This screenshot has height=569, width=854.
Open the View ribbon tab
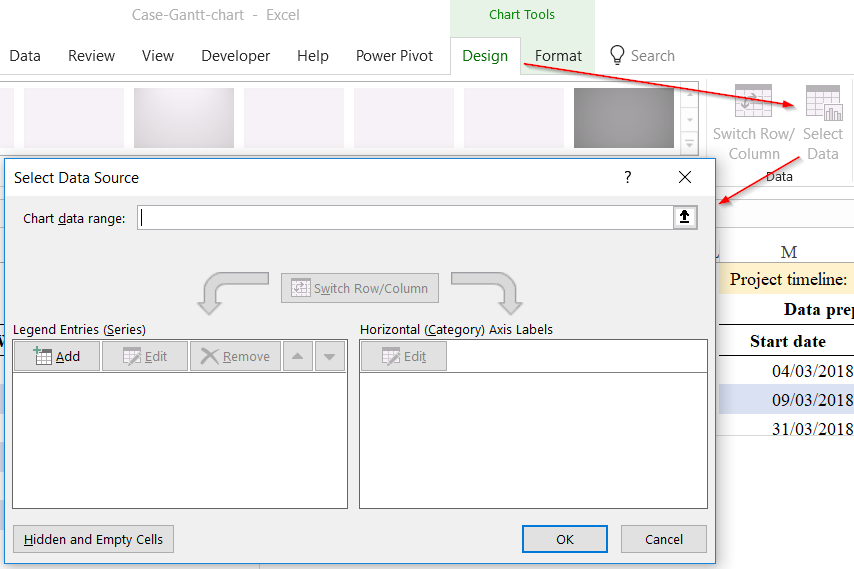coord(158,56)
